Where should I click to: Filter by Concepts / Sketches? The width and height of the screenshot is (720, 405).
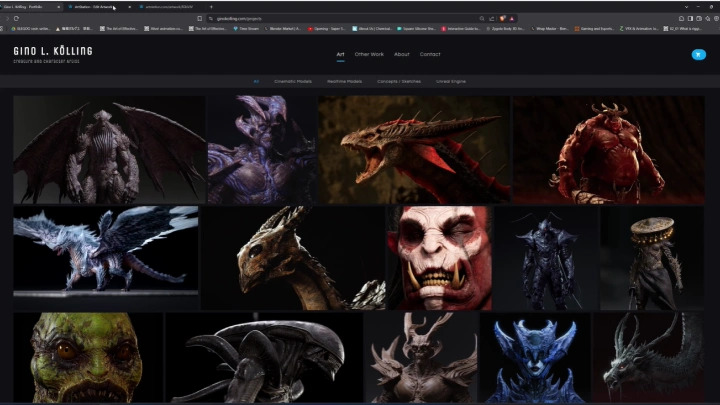tap(399, 81)
